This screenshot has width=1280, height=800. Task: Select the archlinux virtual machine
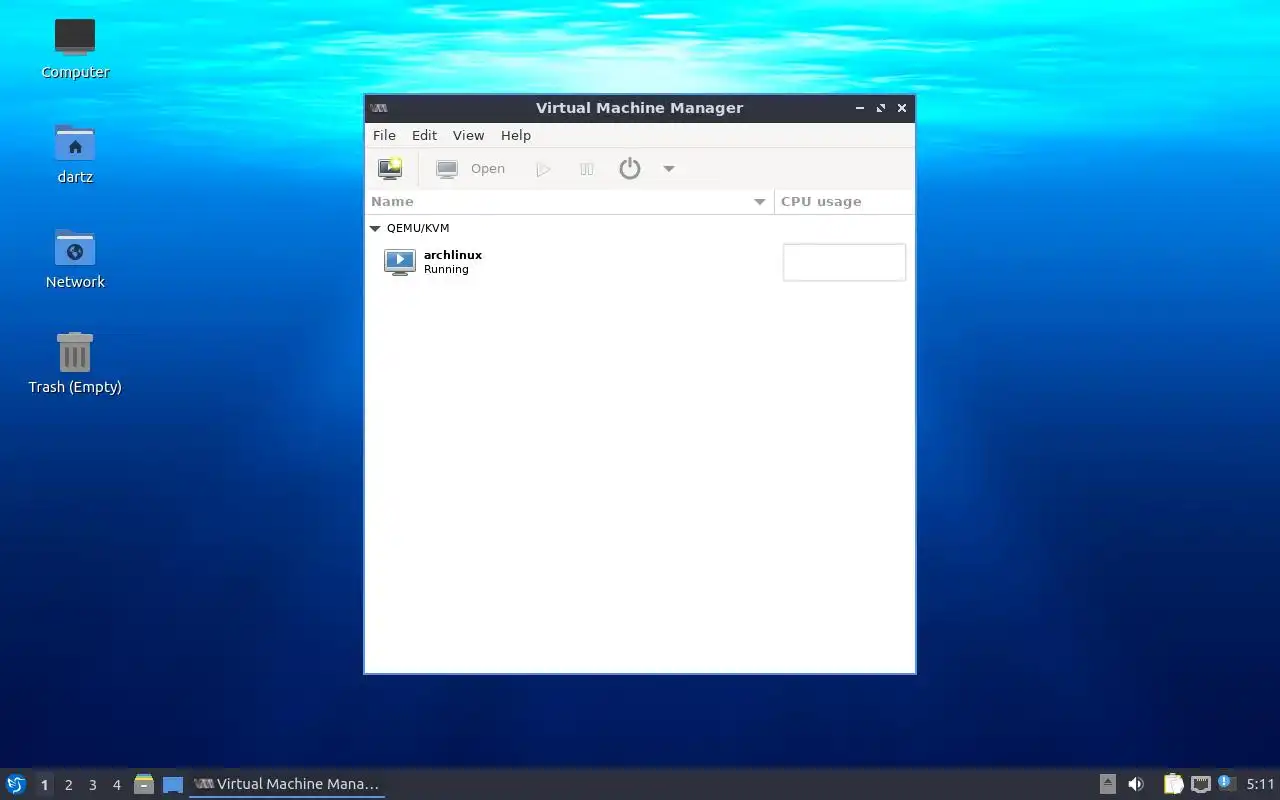639,262
